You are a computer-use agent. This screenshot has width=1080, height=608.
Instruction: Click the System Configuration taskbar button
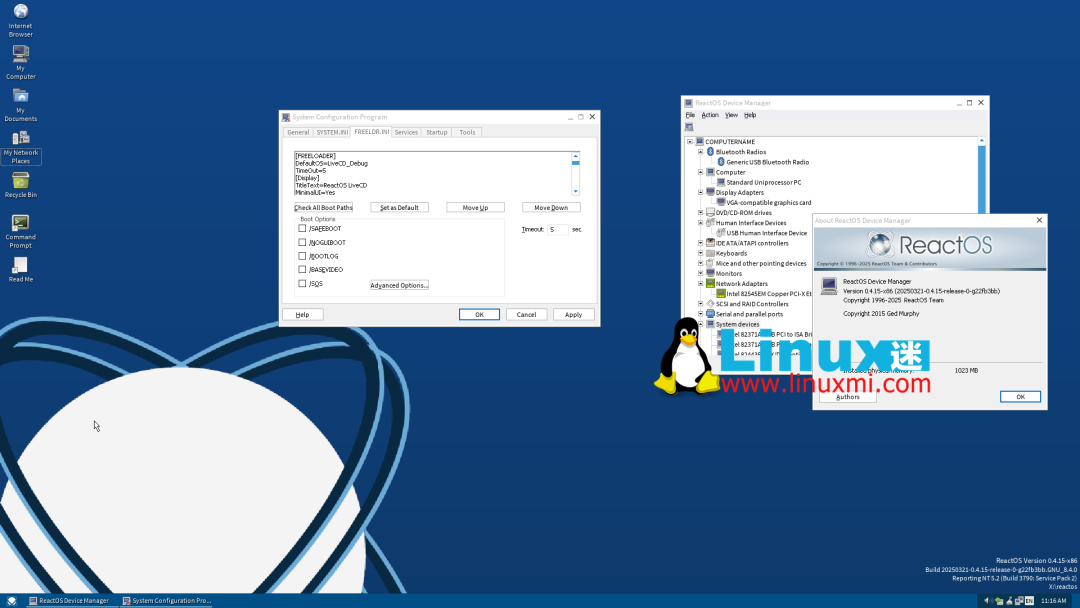click(167, 600)
